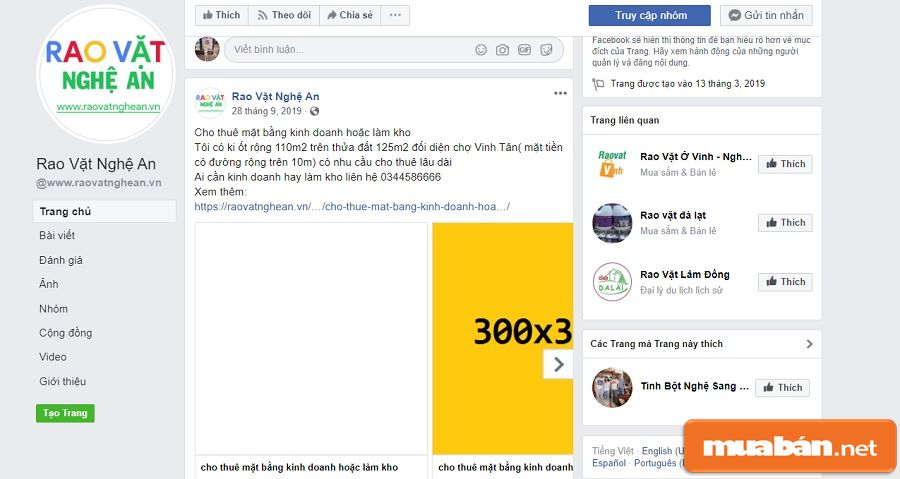Click the yellow 300x3 carousel image
This screenshot has height=479, width=900.
[x=503, y=338]
